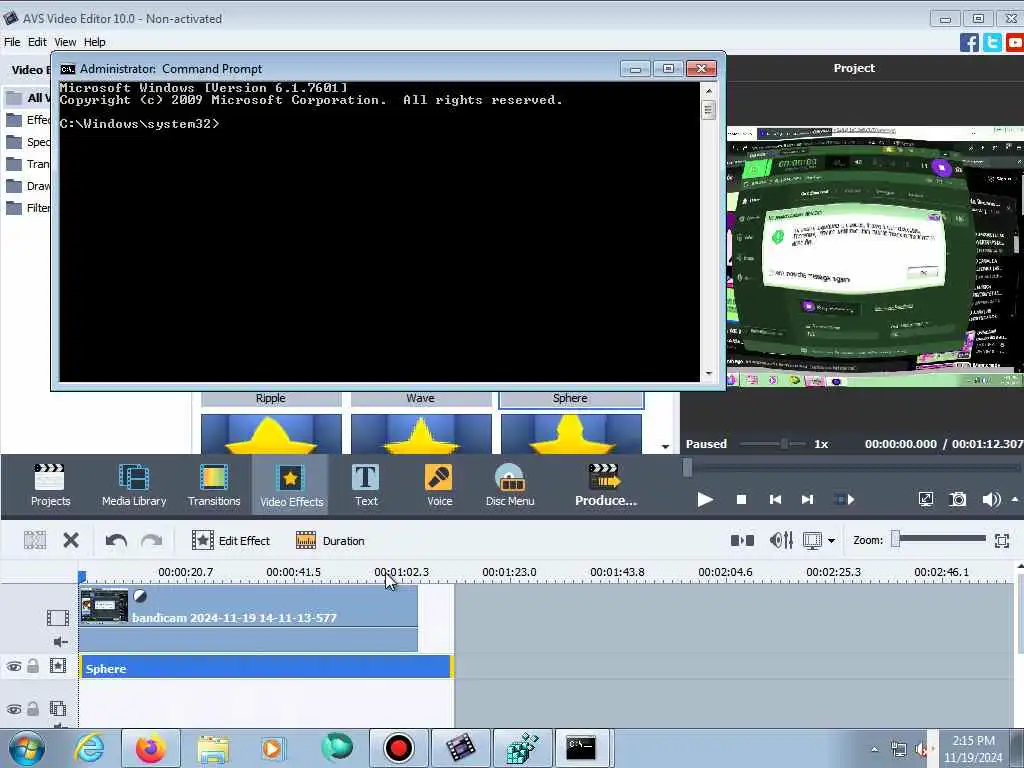Switch preview to full screen
This screenshot has height=768, width=1024.
coord(925,500)
